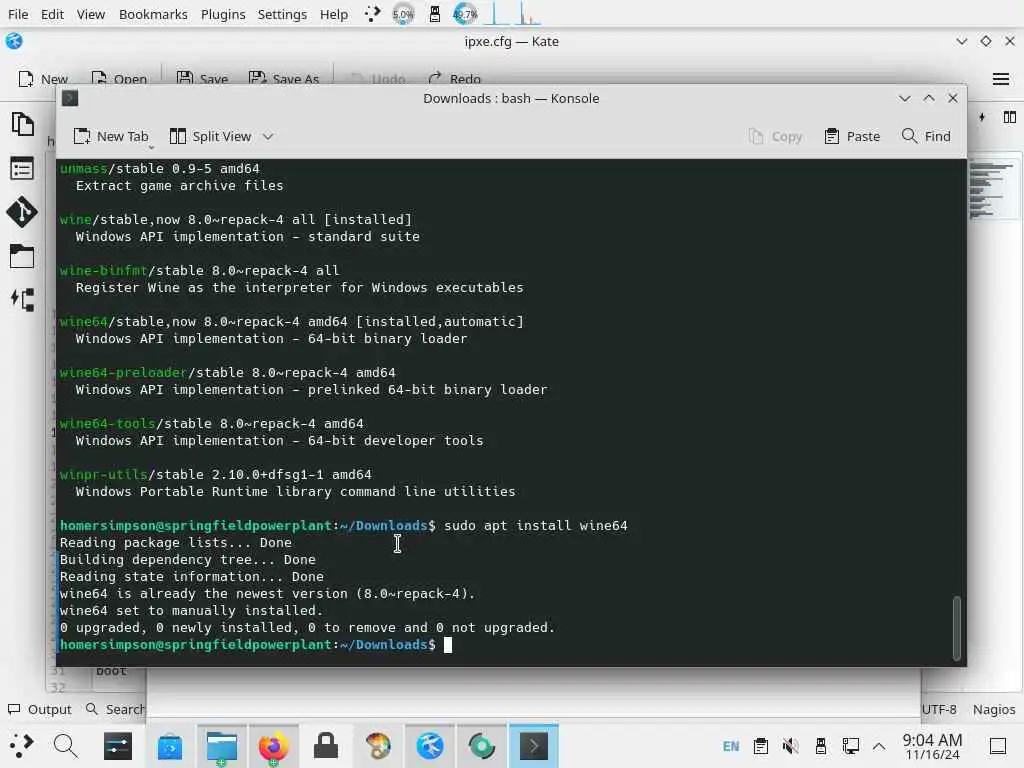Click Konsole terminal icon in title bar
Image resolution: width=1024 pixels, height=768 pixels.
click(x=70, y=99)
